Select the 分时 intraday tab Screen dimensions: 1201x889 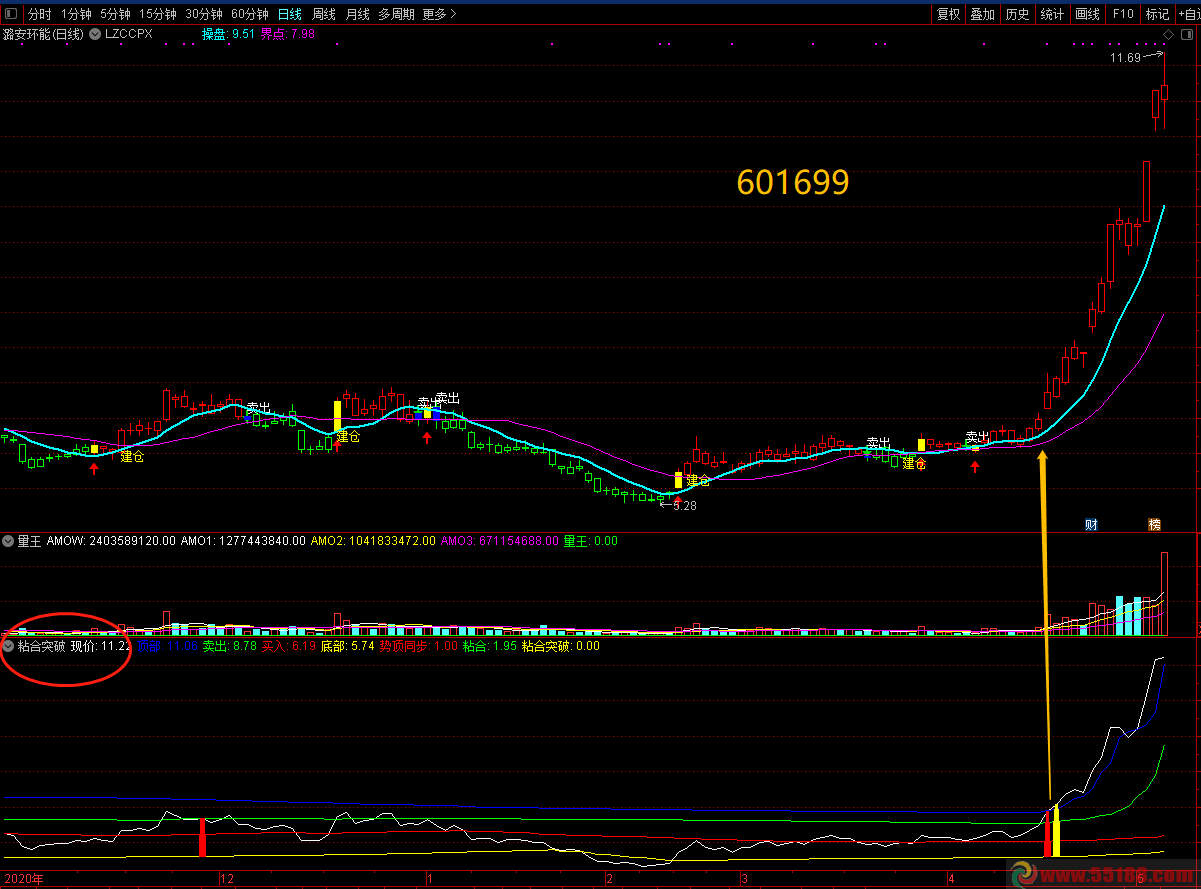[x=39, y=14]
